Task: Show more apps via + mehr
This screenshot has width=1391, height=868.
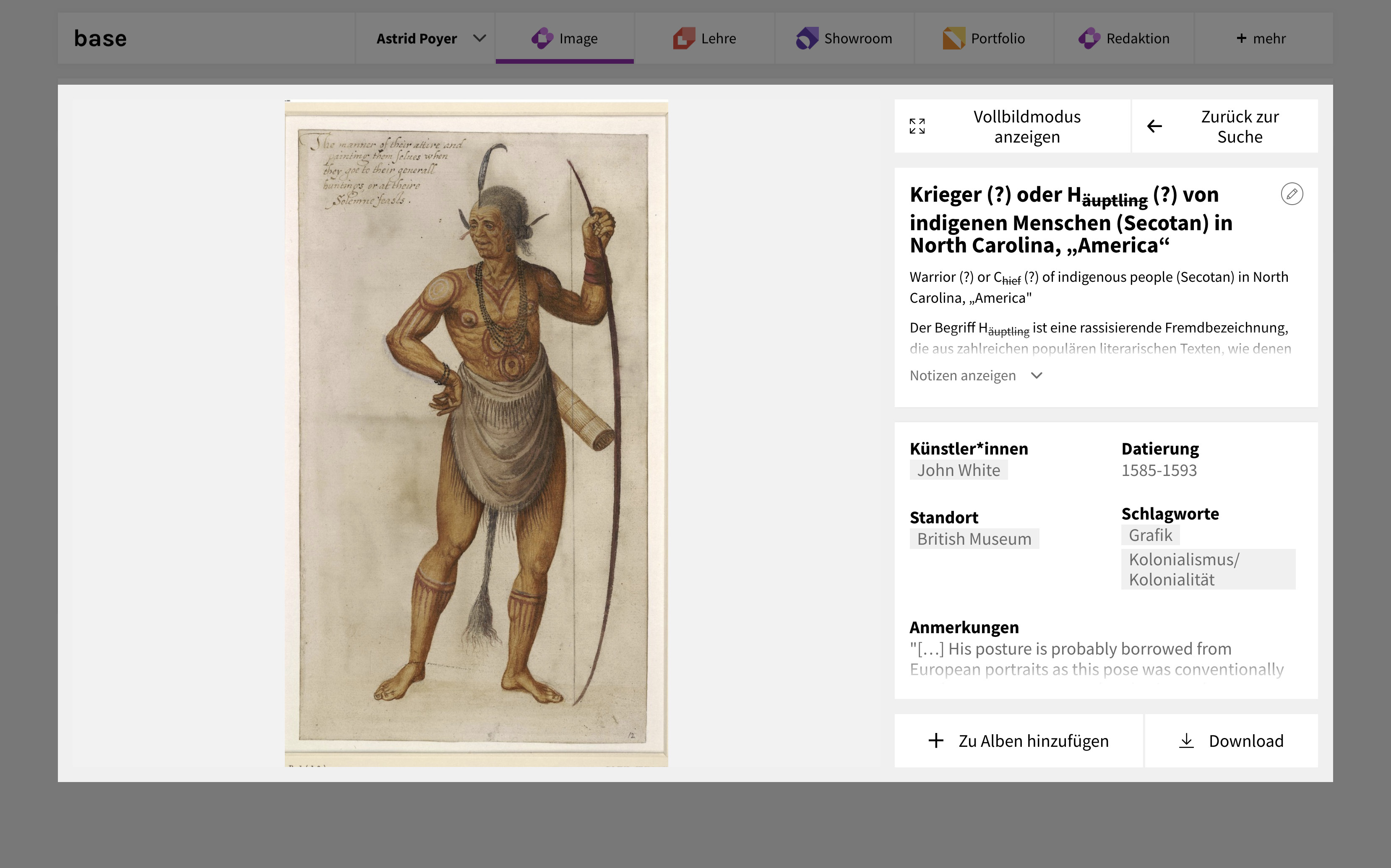Action: [x=1263, y=39]
